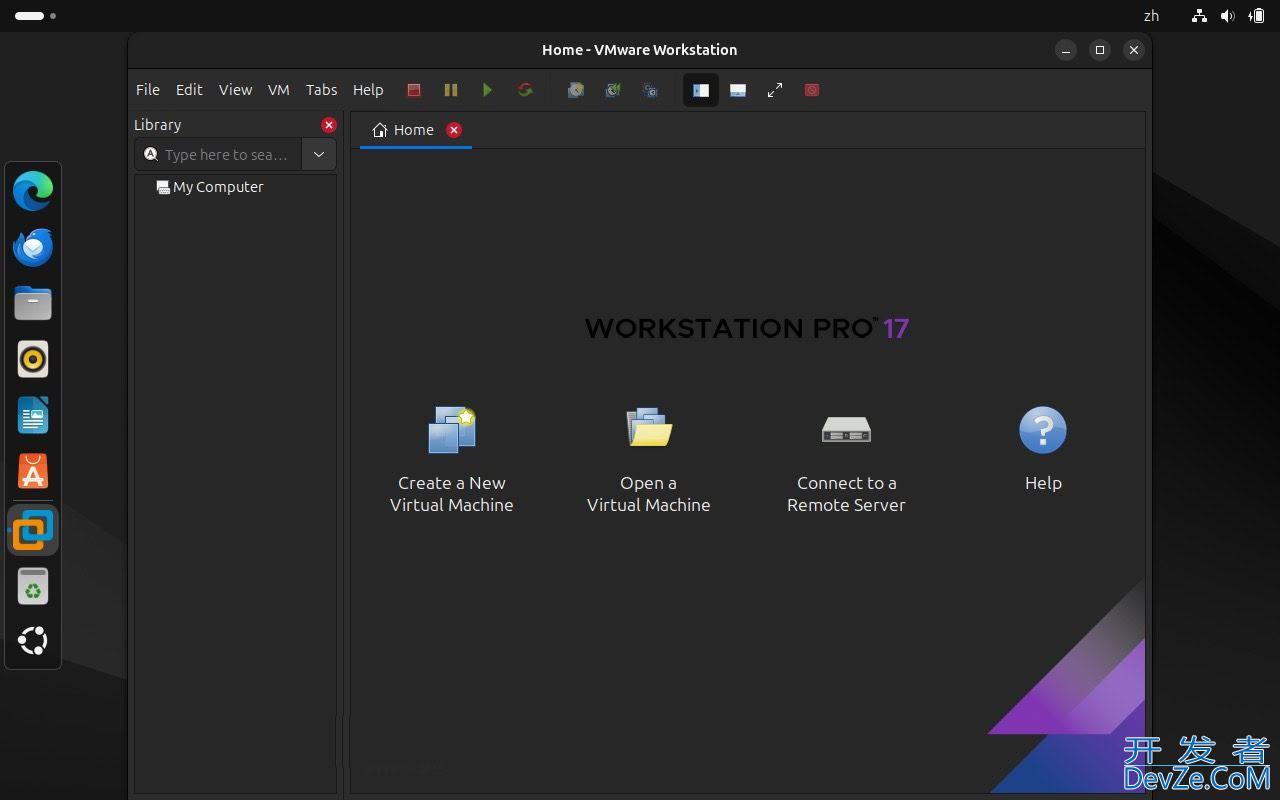
Task: Close the VMware Workstation window
Action: coord(1133,50)
